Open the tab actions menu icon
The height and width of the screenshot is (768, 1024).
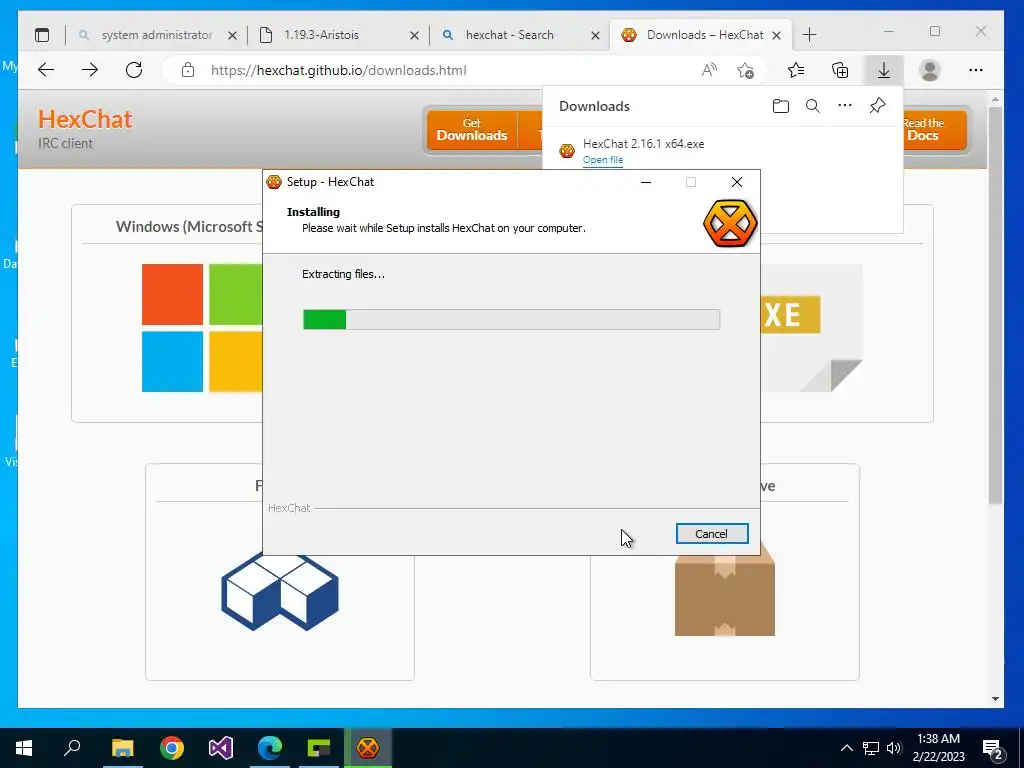(42, 35)
